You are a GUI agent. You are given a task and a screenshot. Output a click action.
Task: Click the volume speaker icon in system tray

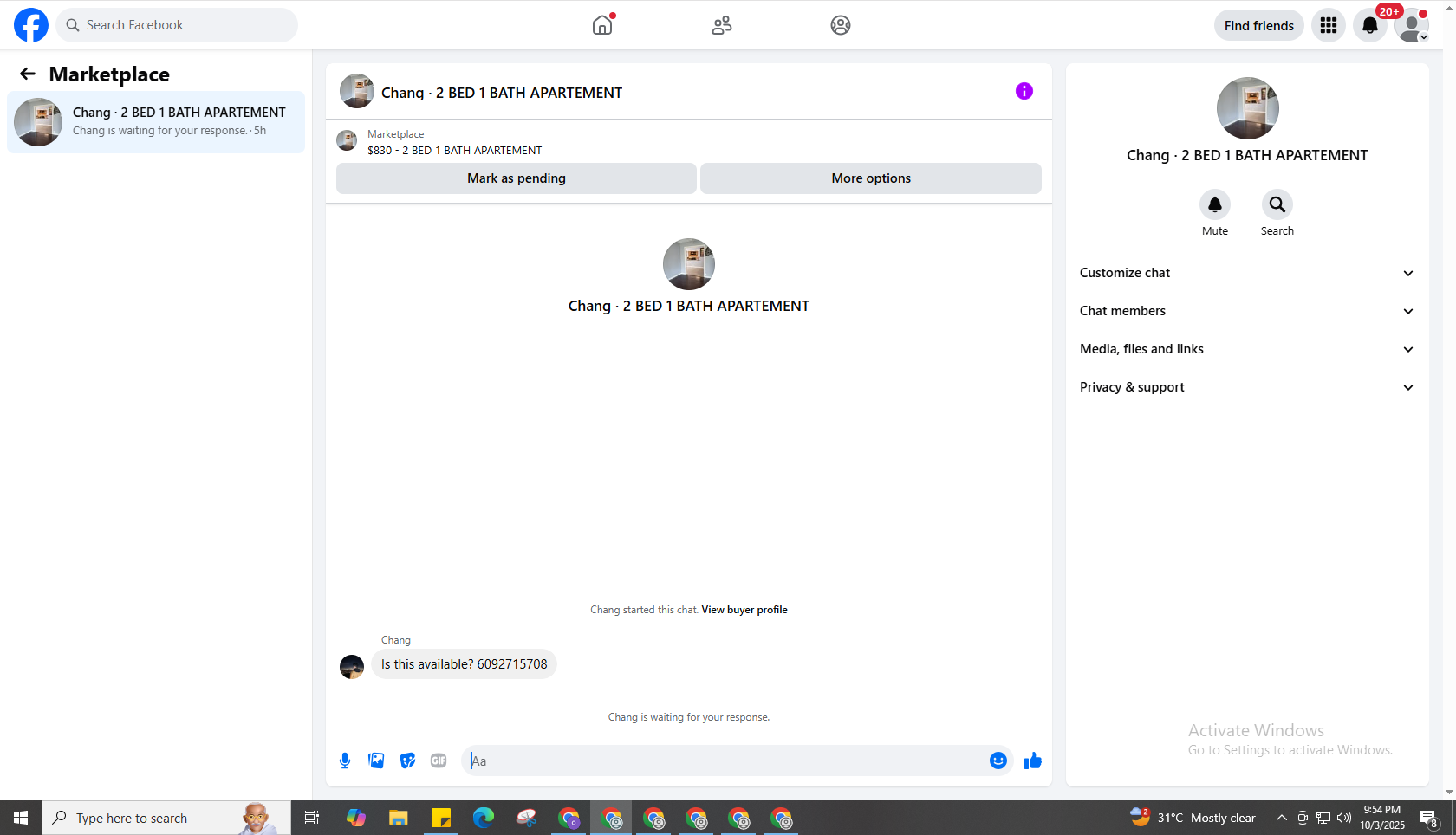point(1344,818)
